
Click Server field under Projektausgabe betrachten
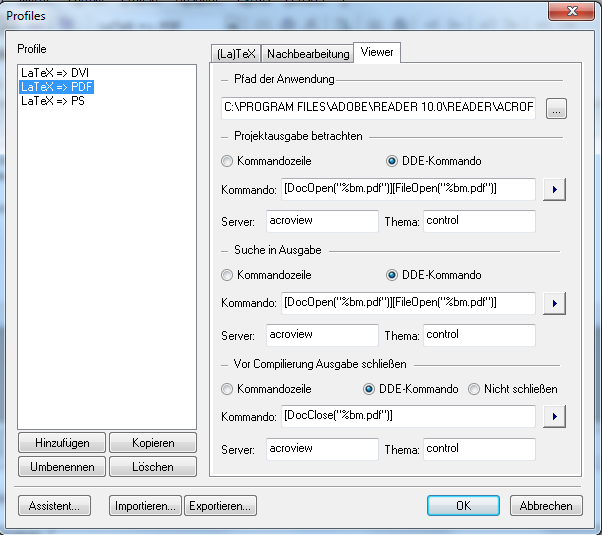click(322, 221)
